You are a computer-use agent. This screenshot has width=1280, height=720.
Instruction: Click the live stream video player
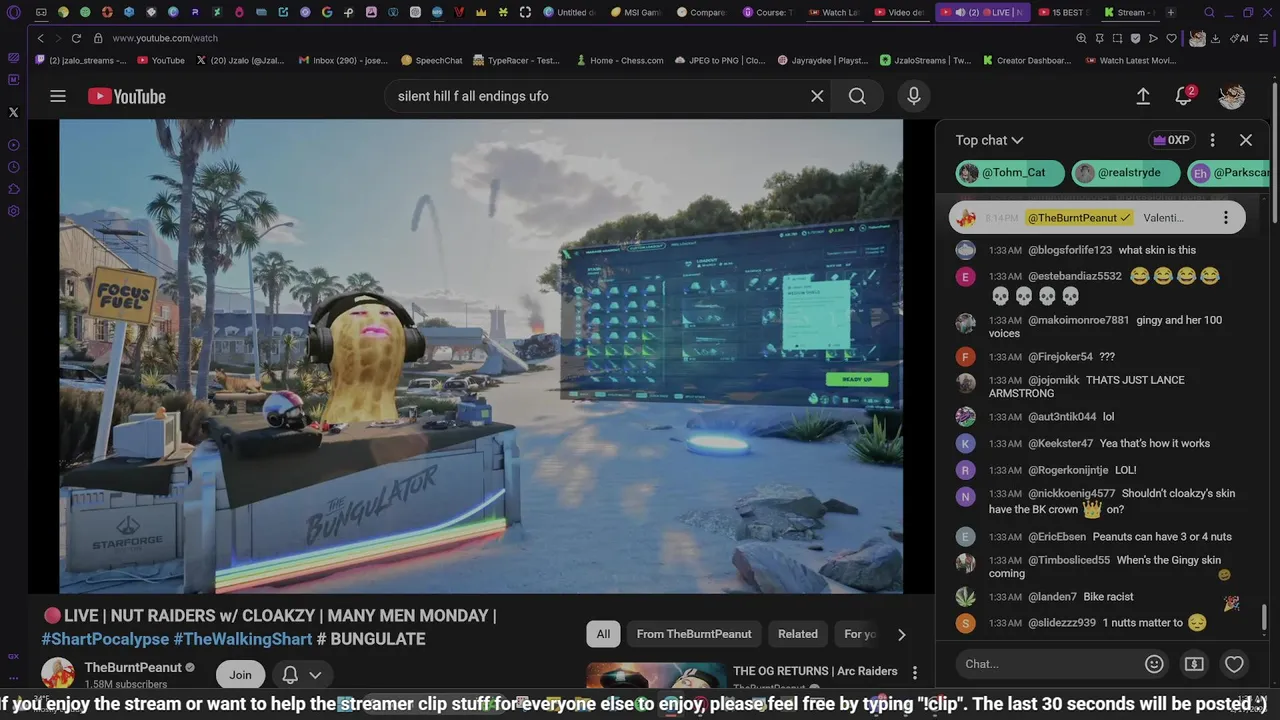point(481,356)
